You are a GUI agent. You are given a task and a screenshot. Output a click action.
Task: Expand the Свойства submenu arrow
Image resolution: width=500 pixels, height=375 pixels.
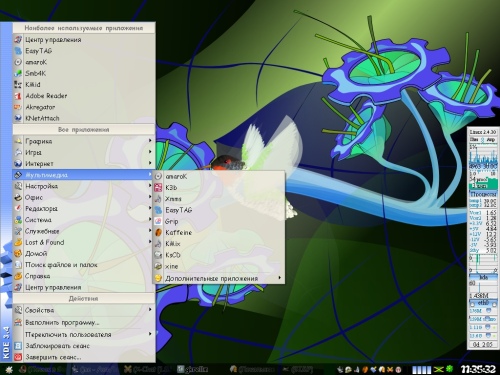coord(150,310)
